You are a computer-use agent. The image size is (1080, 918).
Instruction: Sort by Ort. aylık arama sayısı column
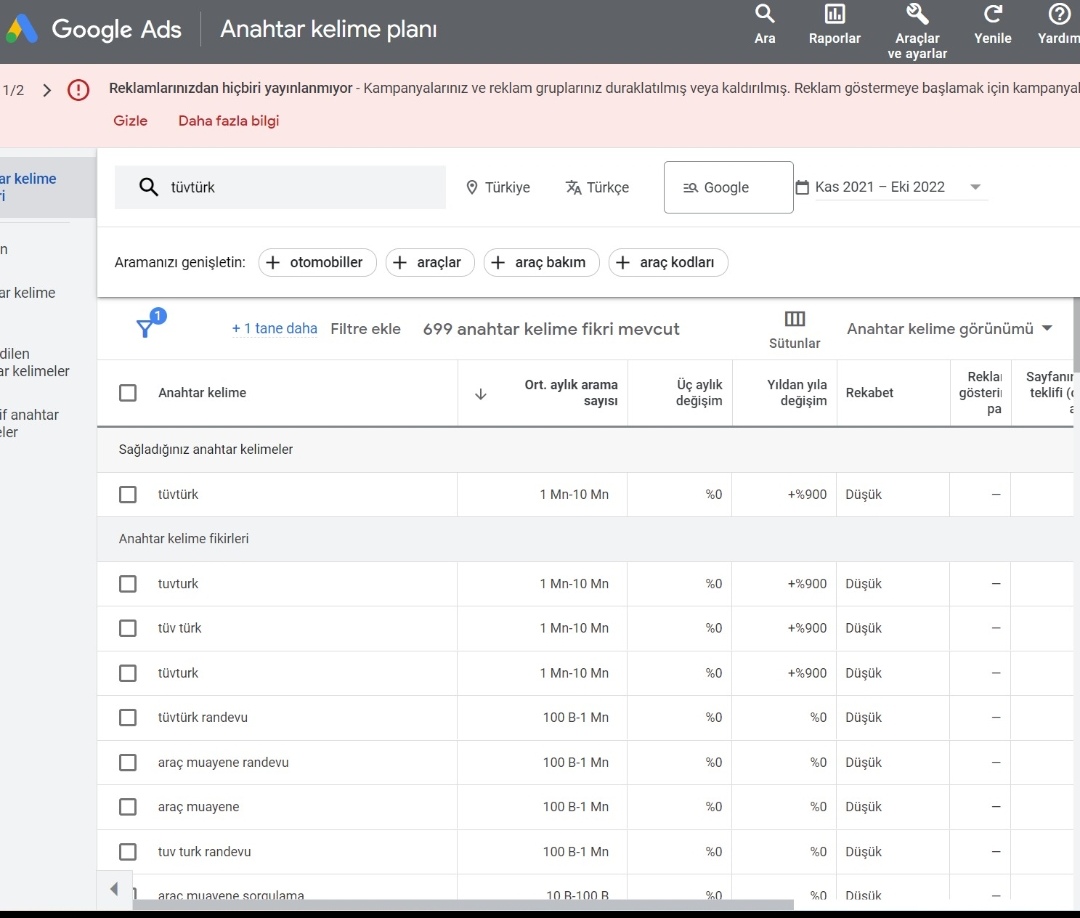[571, 393]
